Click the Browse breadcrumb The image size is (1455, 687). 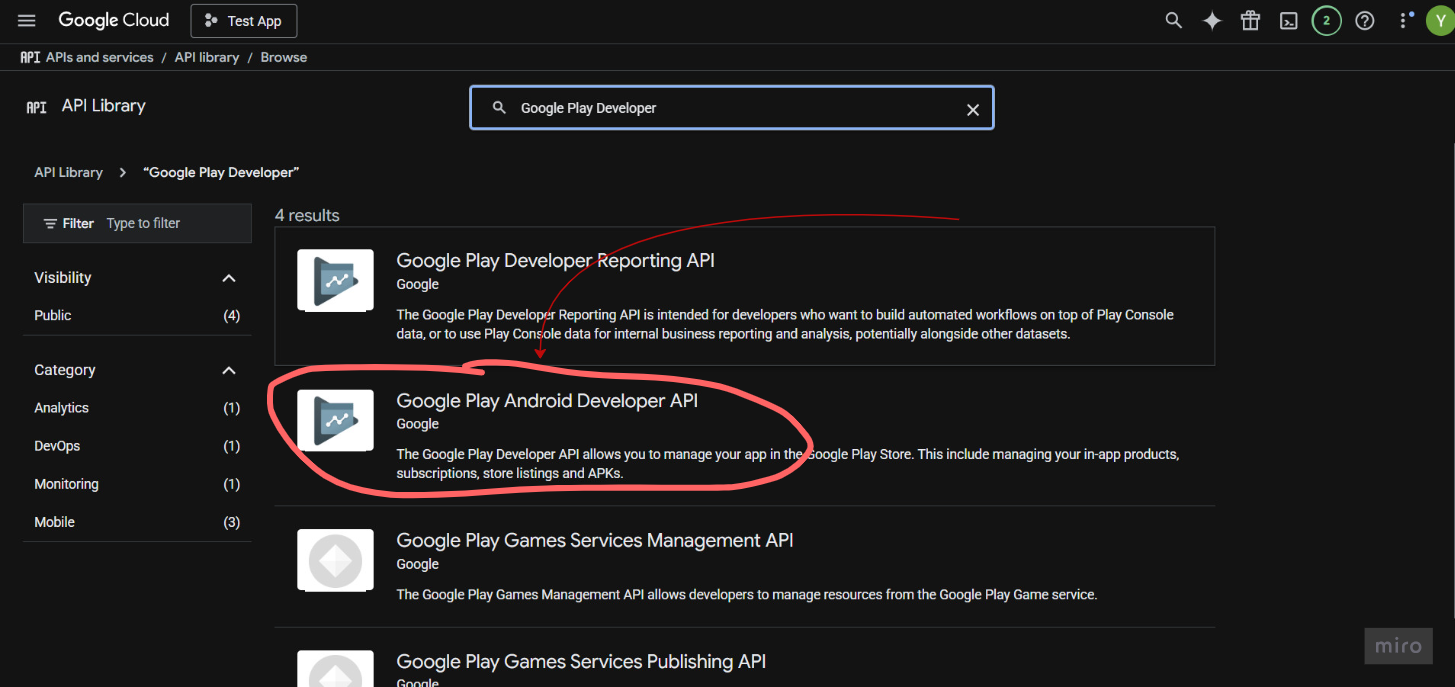tap(284, 57)
